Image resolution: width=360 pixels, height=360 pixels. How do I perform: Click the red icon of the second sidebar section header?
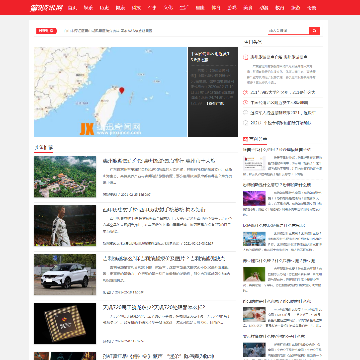pyautogui.click(x=245, y=139)
